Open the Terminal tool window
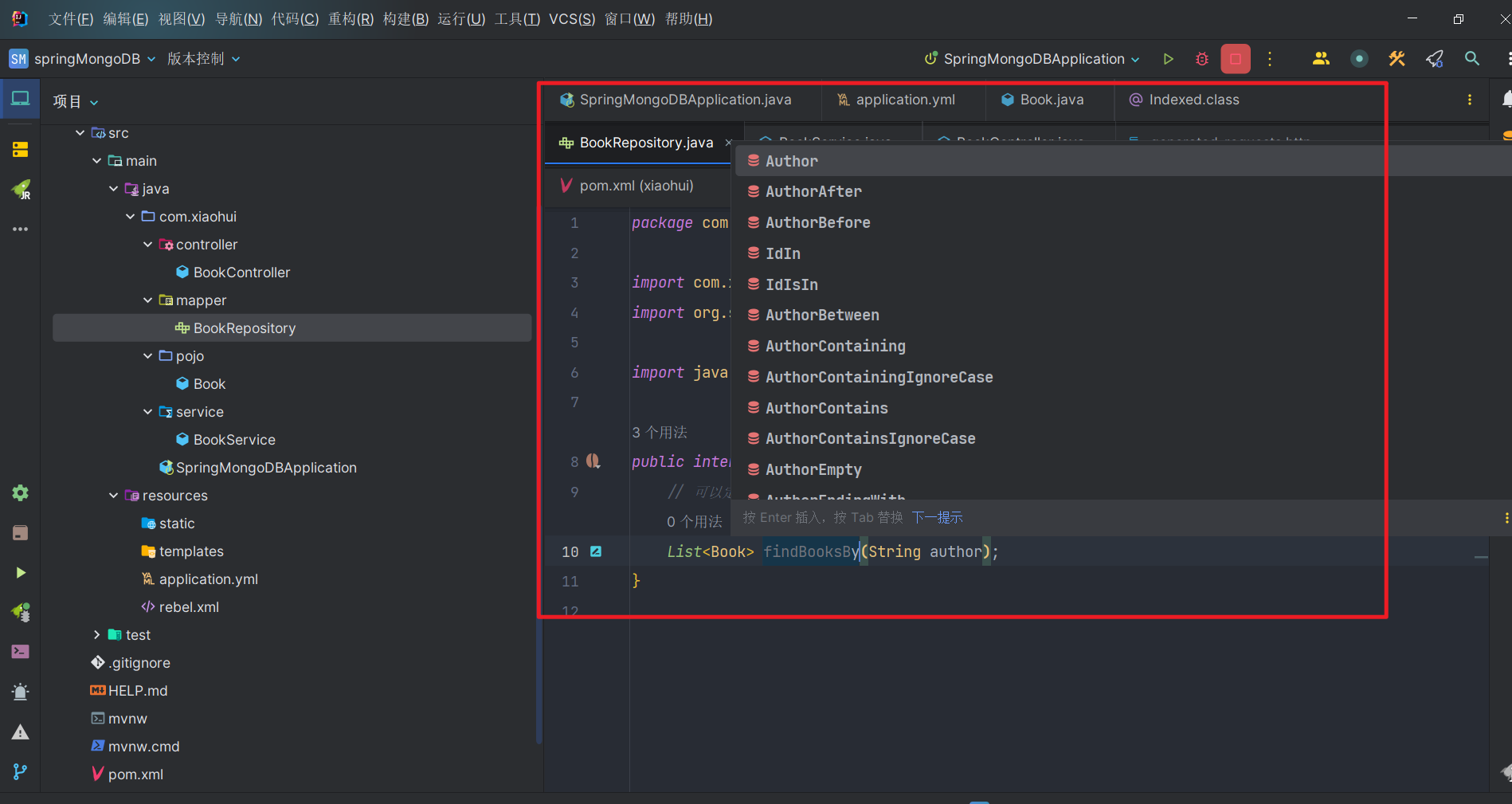Screen dimensions: 1512x804 (x=20, y=652)
